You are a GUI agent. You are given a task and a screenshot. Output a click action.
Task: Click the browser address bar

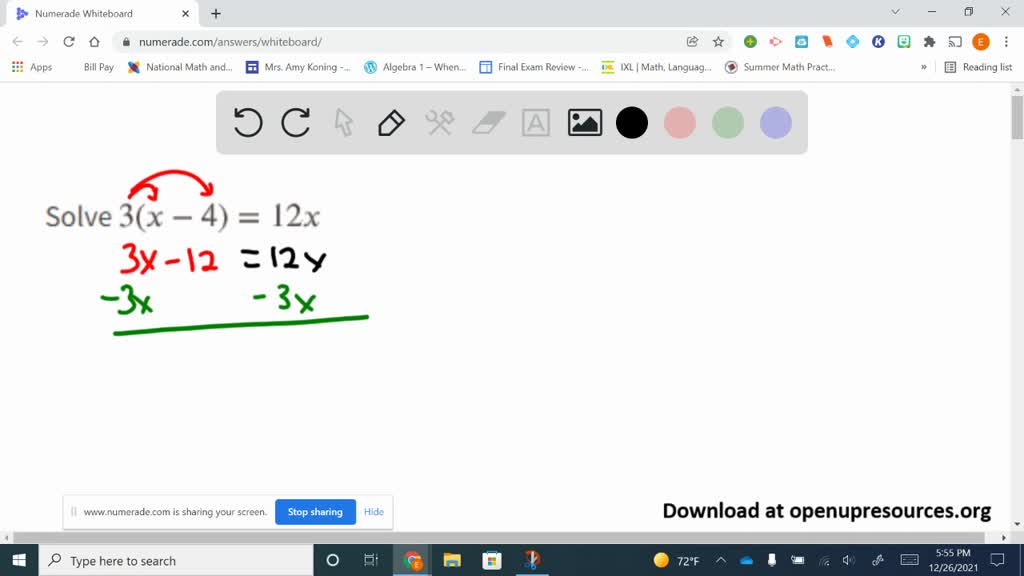pyautogui.click(x=400, y=43)
